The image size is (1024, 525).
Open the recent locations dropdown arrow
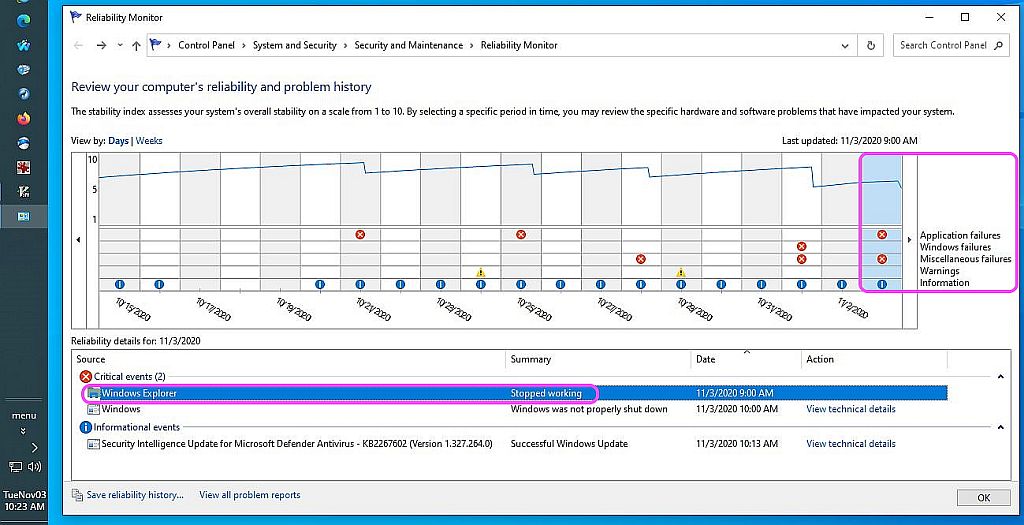click(x=120, y=46)
